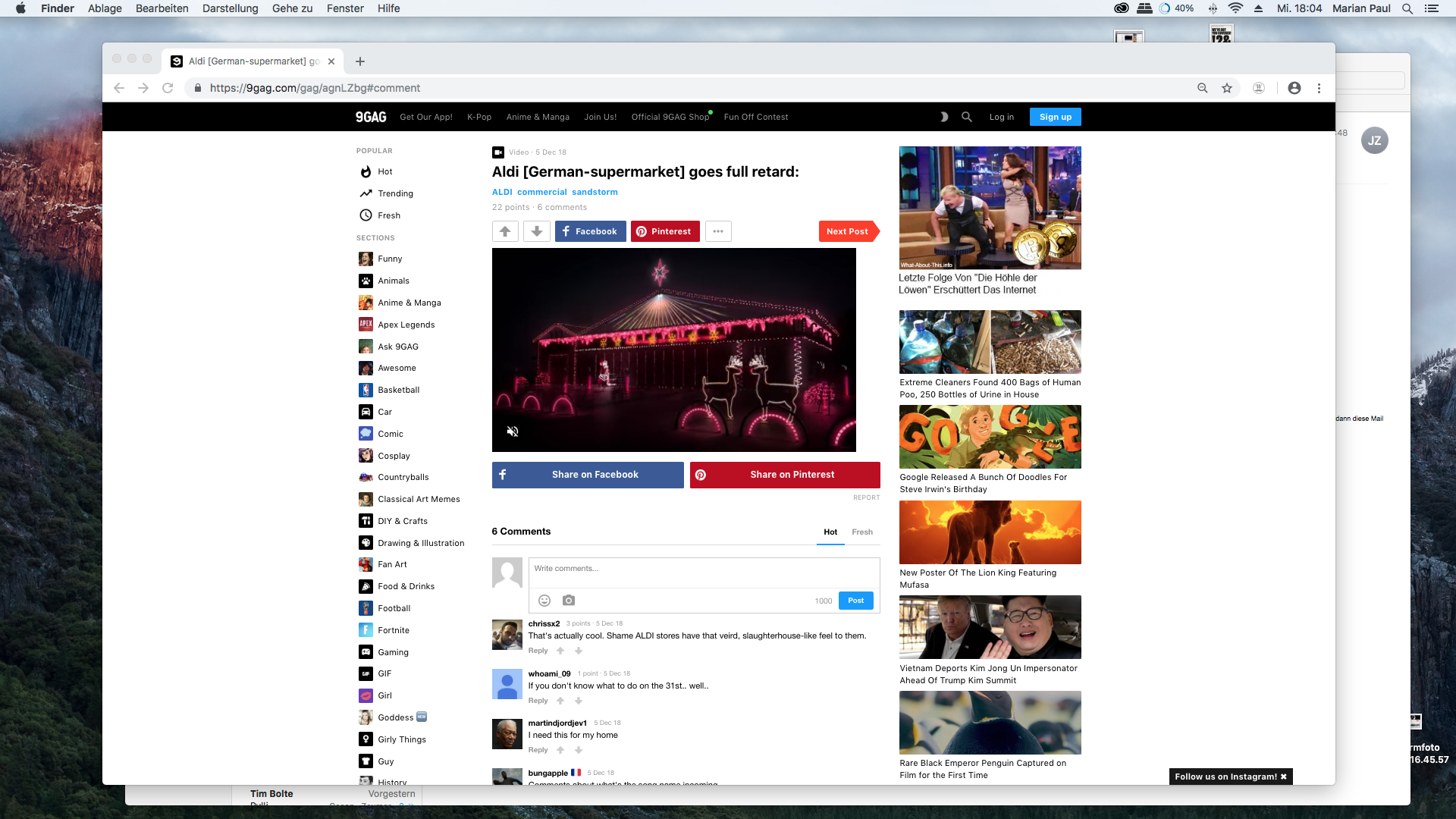
Task: Open the 9GAG search icon
Action: pyautogui.click(x=967, y=117)
